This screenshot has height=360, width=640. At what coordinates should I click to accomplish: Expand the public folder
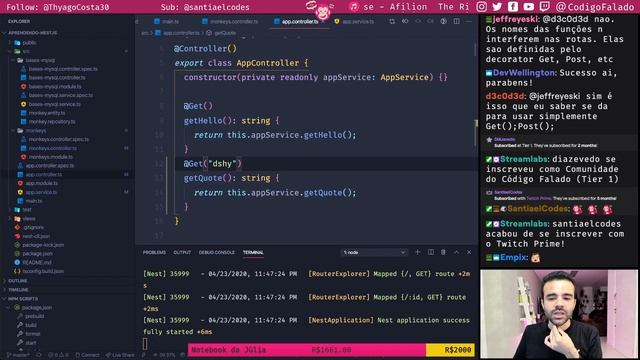point(29,42)
